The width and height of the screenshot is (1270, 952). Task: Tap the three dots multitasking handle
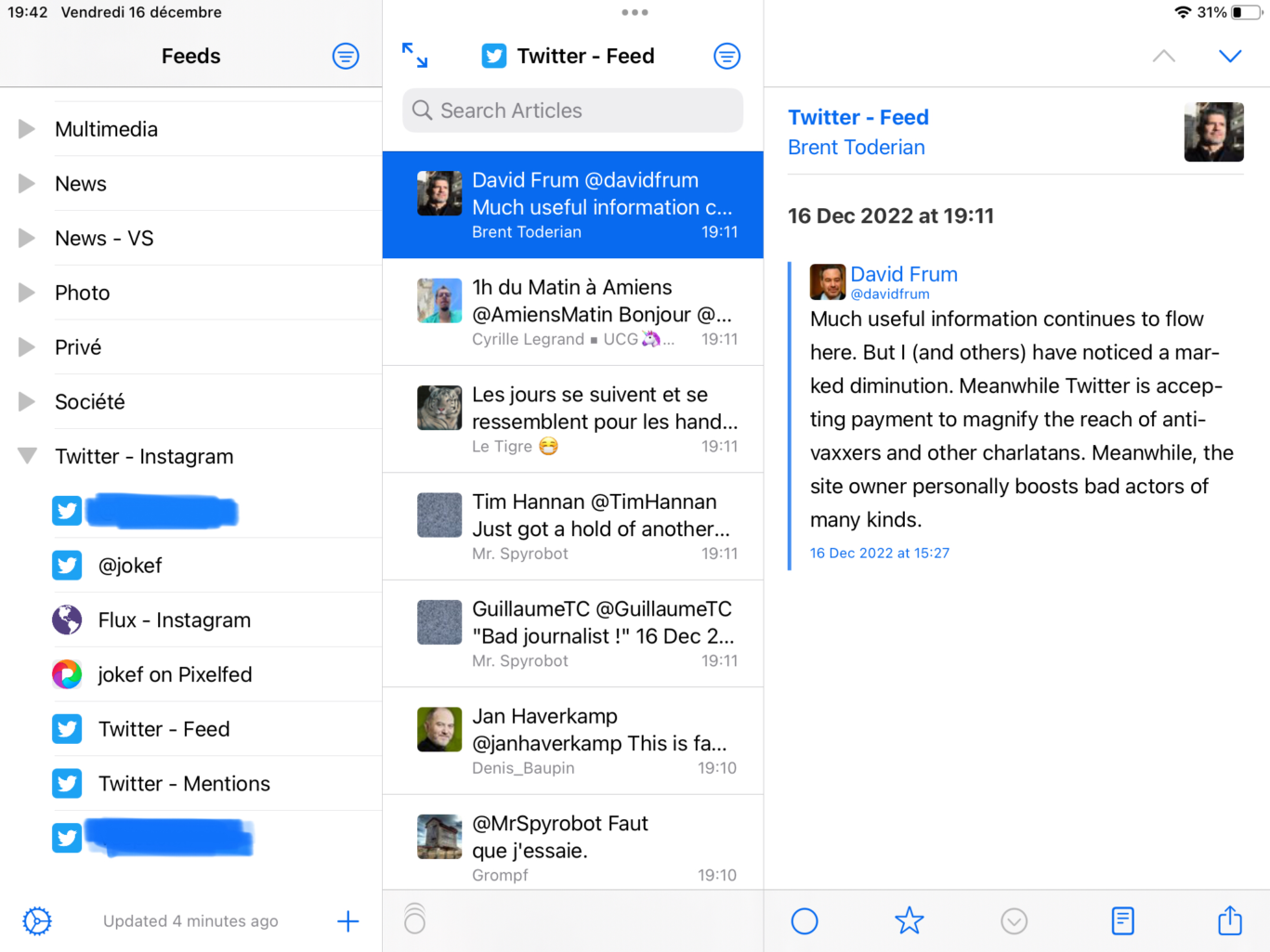pyautogui.click(x=635, y=12)
